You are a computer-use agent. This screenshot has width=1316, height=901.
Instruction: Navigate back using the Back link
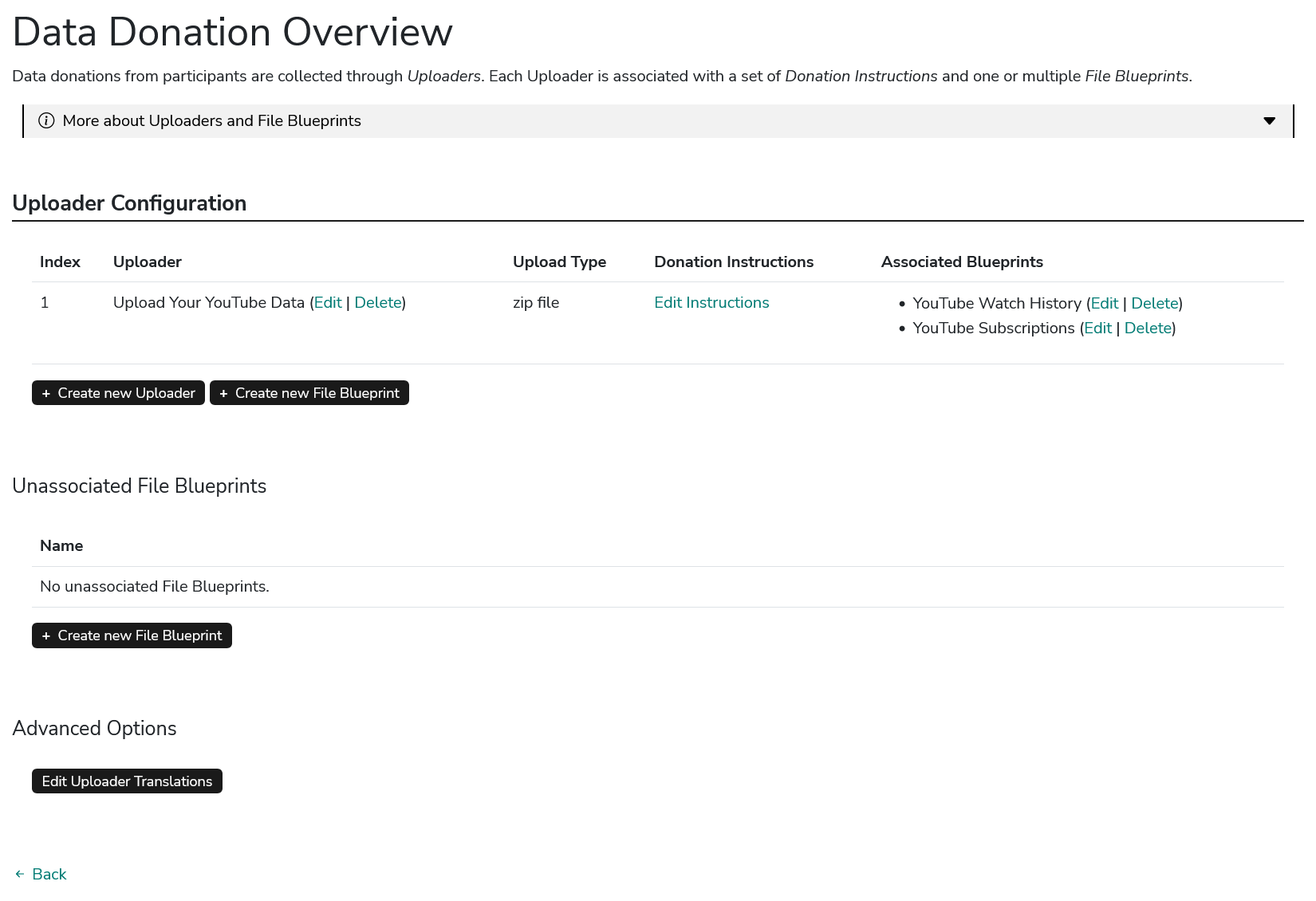coord(49,874)
